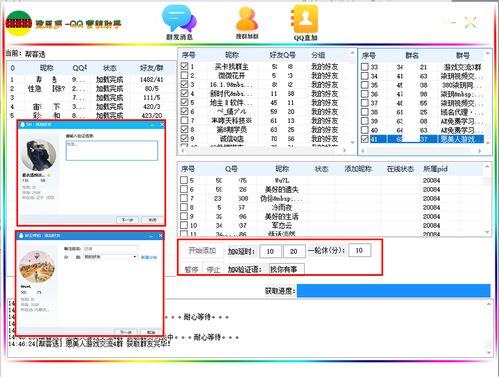Click the 停止 button
499x377 pixels.
[x=213, y=269]
